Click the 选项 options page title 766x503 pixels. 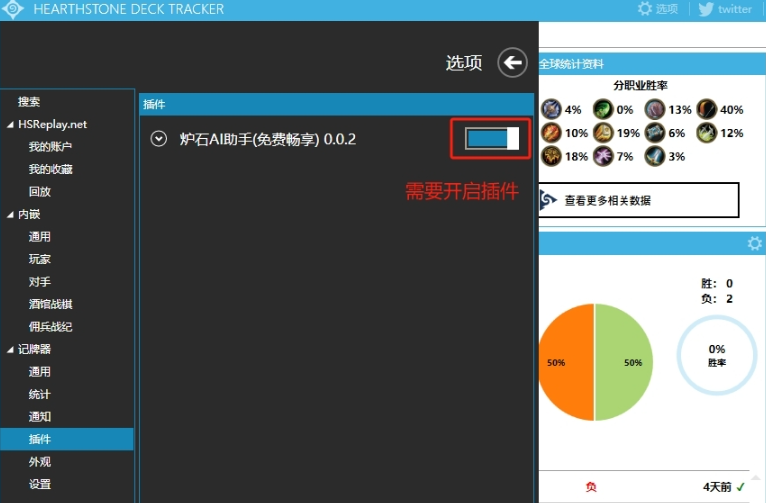tap(464, 63)
